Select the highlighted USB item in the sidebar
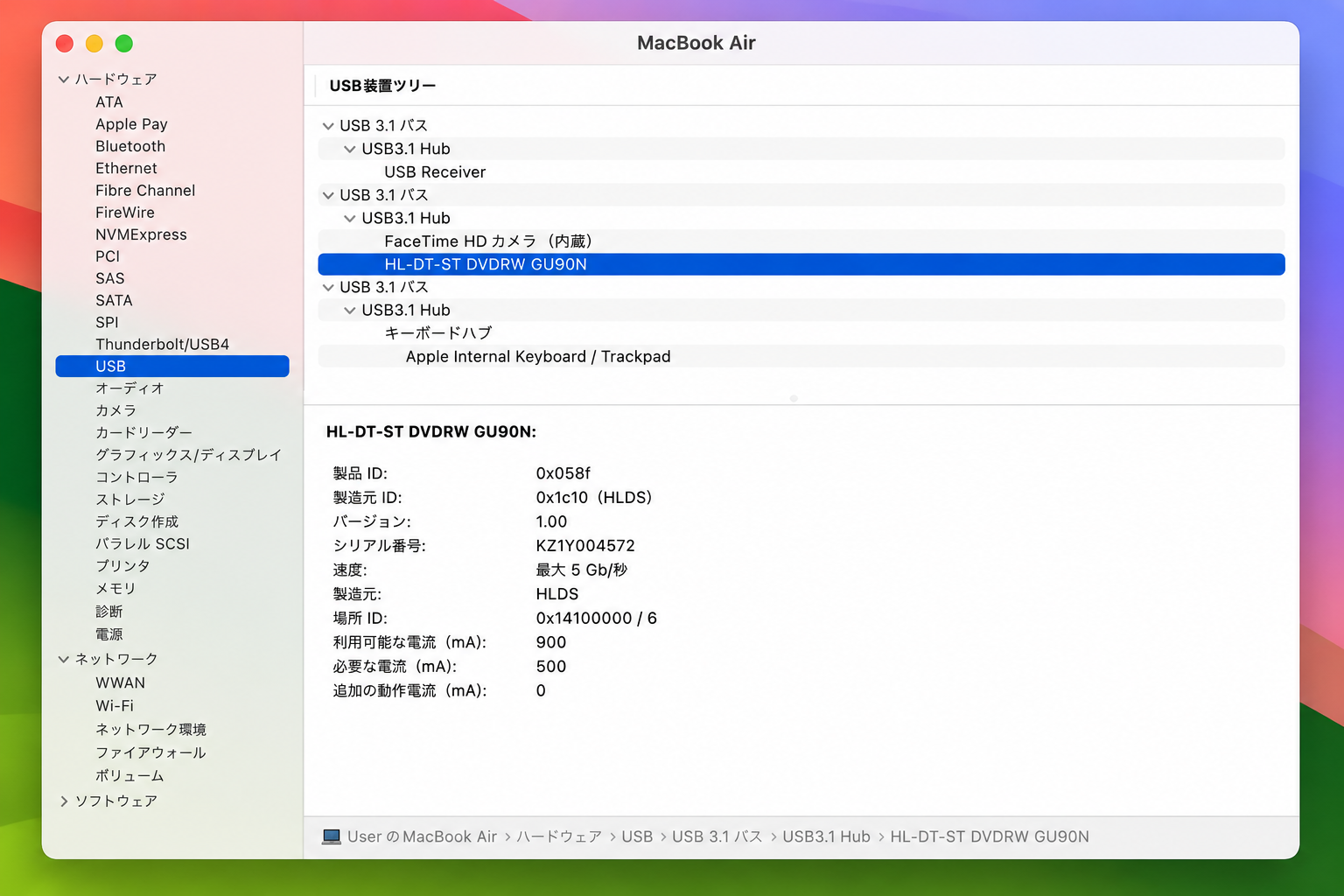 tap(172, 366)
